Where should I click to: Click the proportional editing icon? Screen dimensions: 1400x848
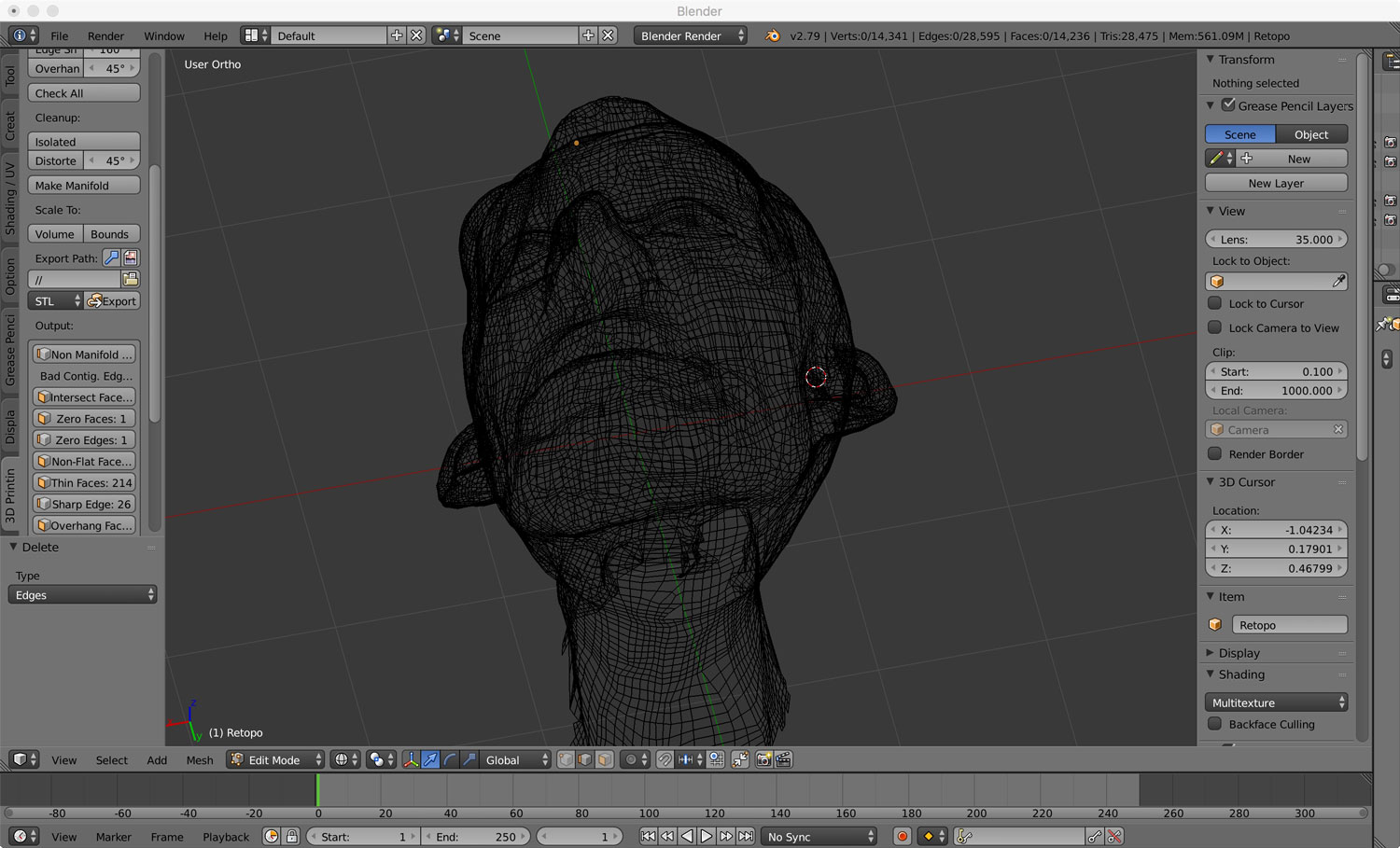pos(632,760)
